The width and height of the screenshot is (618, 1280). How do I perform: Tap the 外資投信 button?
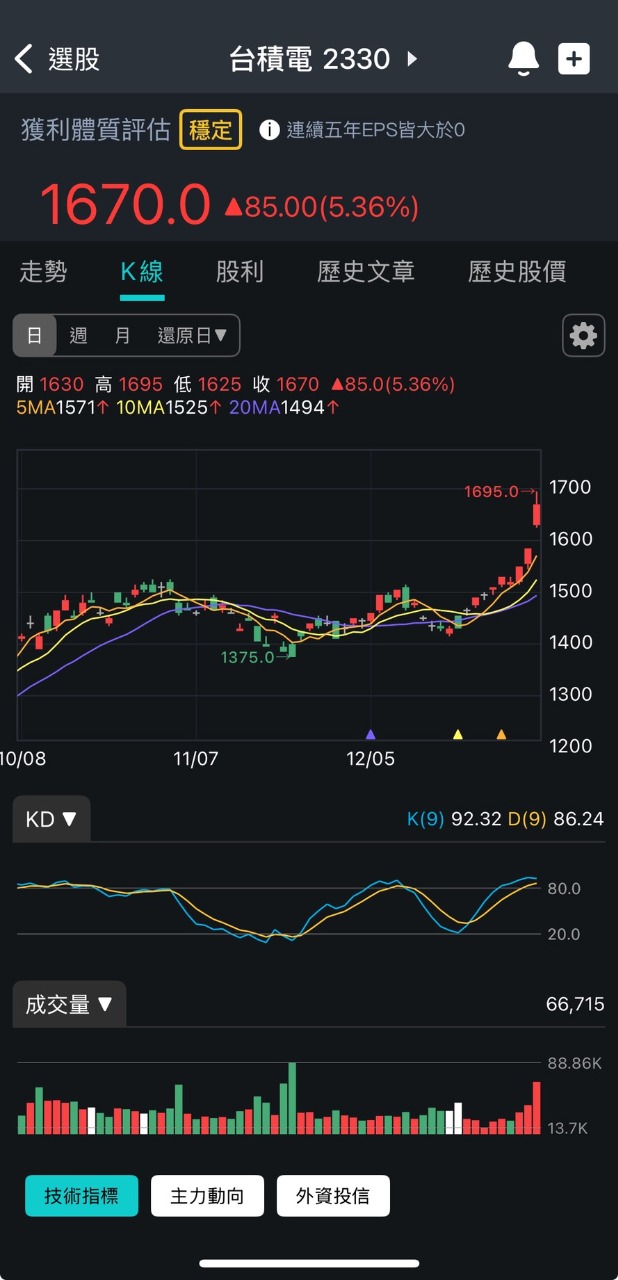333,1195
